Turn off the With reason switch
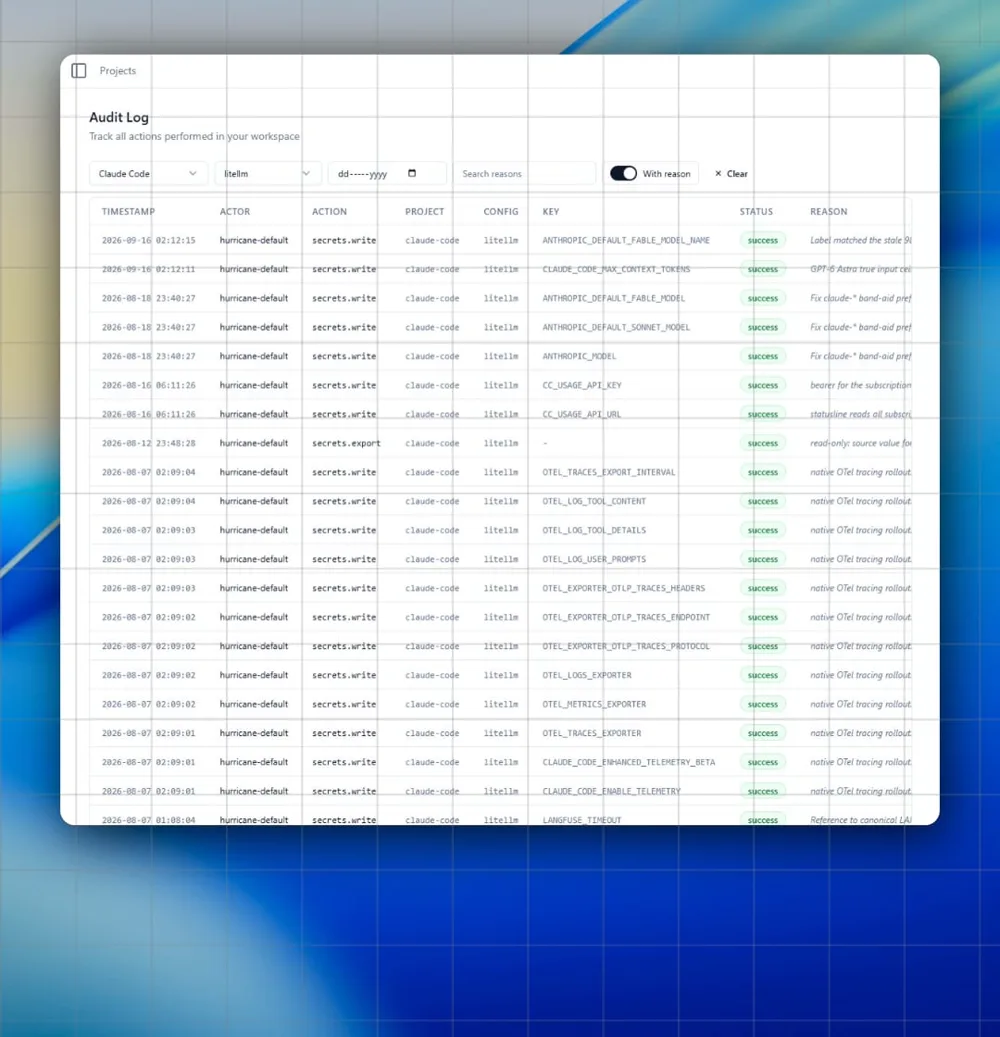The height and width of the screenshot is (1037, 1000). pyautogui.click(x=623, y=173)
